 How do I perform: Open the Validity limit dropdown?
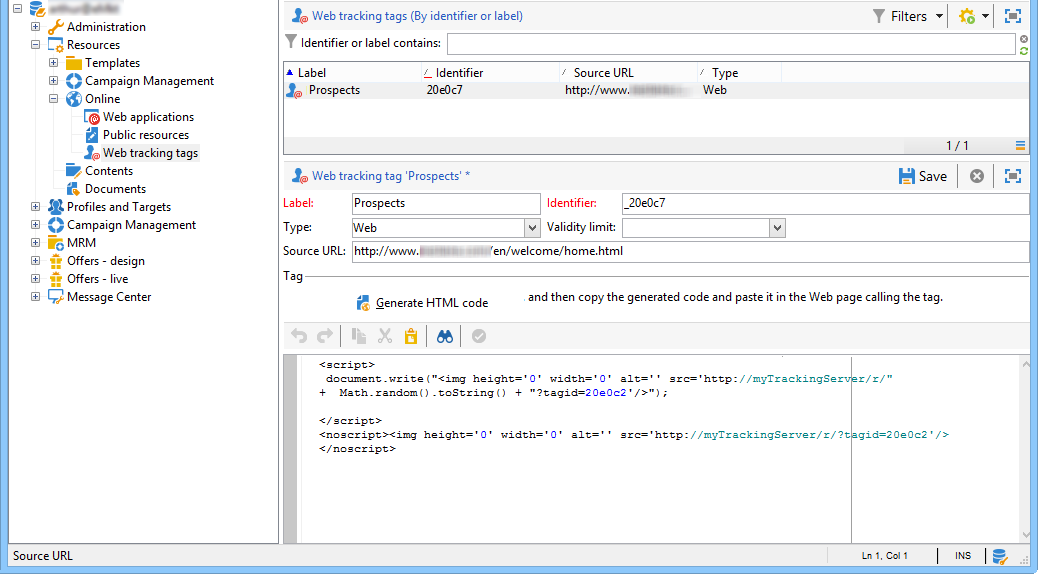click(x=777, y=228)
